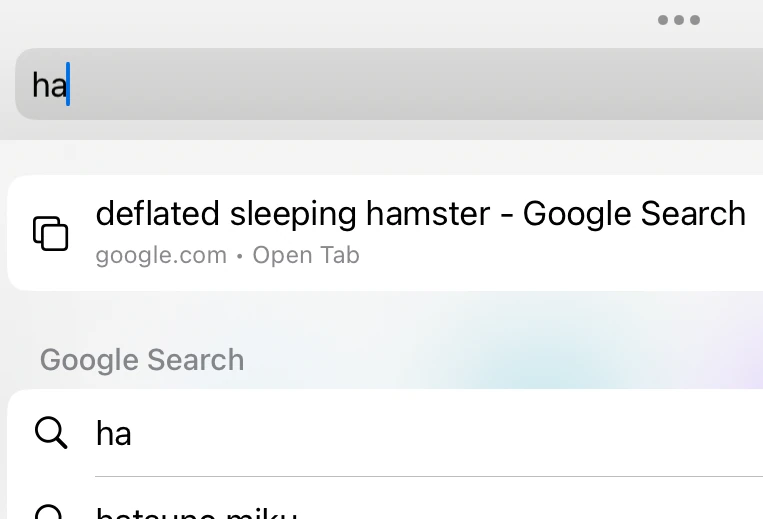Click empty area of the address bar

(450, 85)
